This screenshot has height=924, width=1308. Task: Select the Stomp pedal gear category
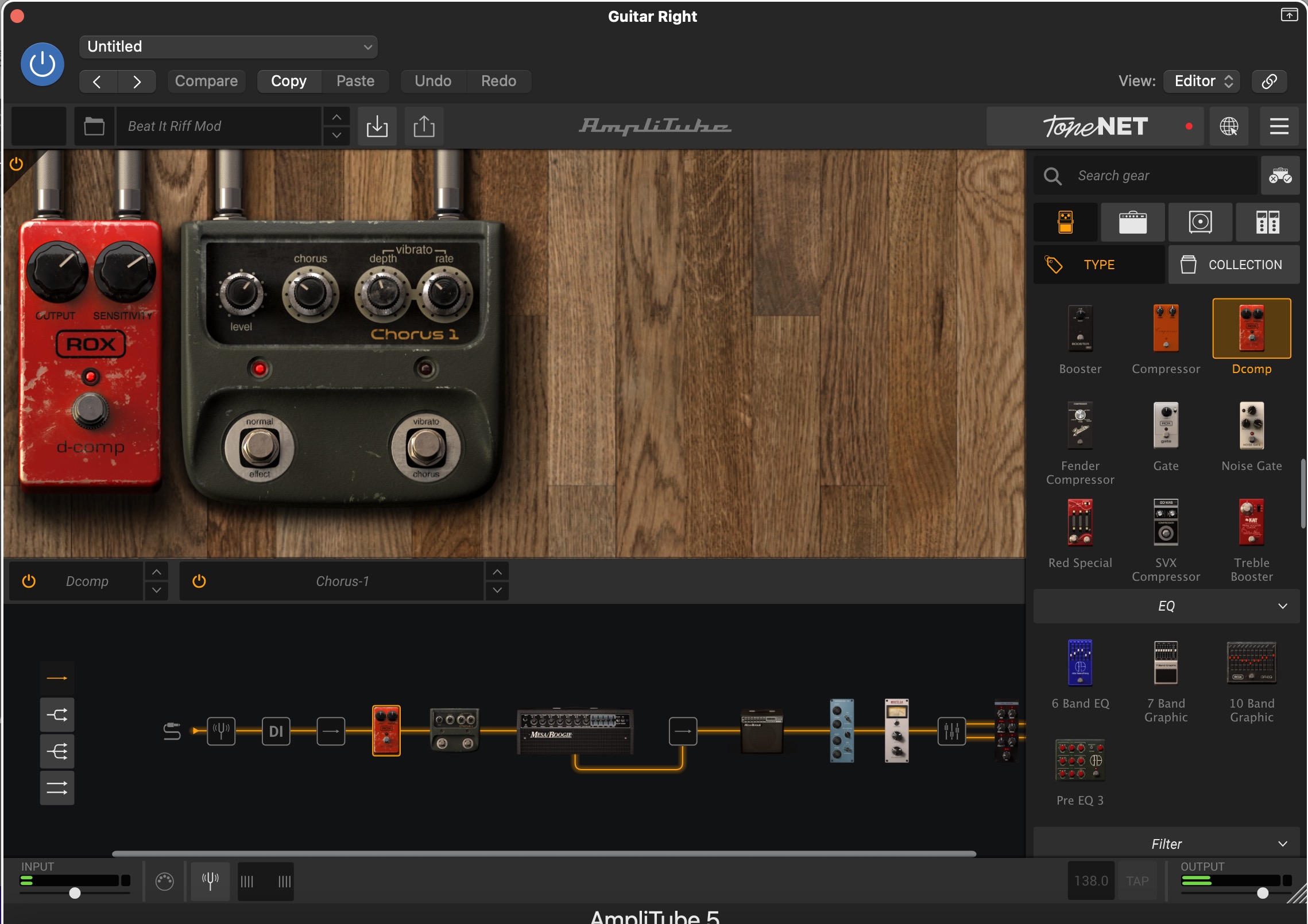[x=1066, y=222]
